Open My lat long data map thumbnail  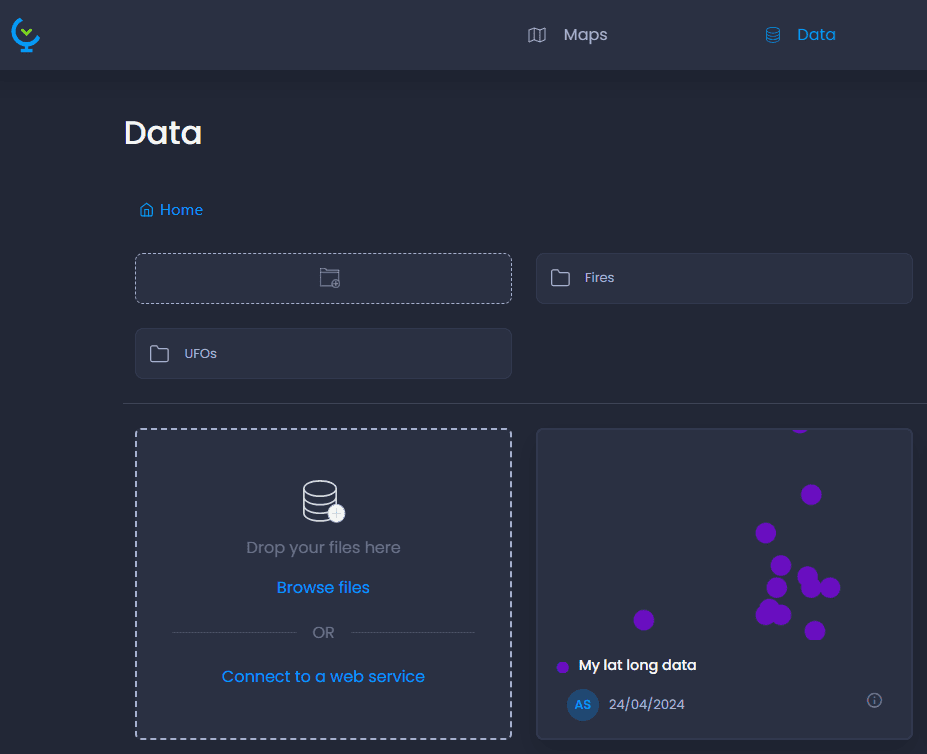724,535
